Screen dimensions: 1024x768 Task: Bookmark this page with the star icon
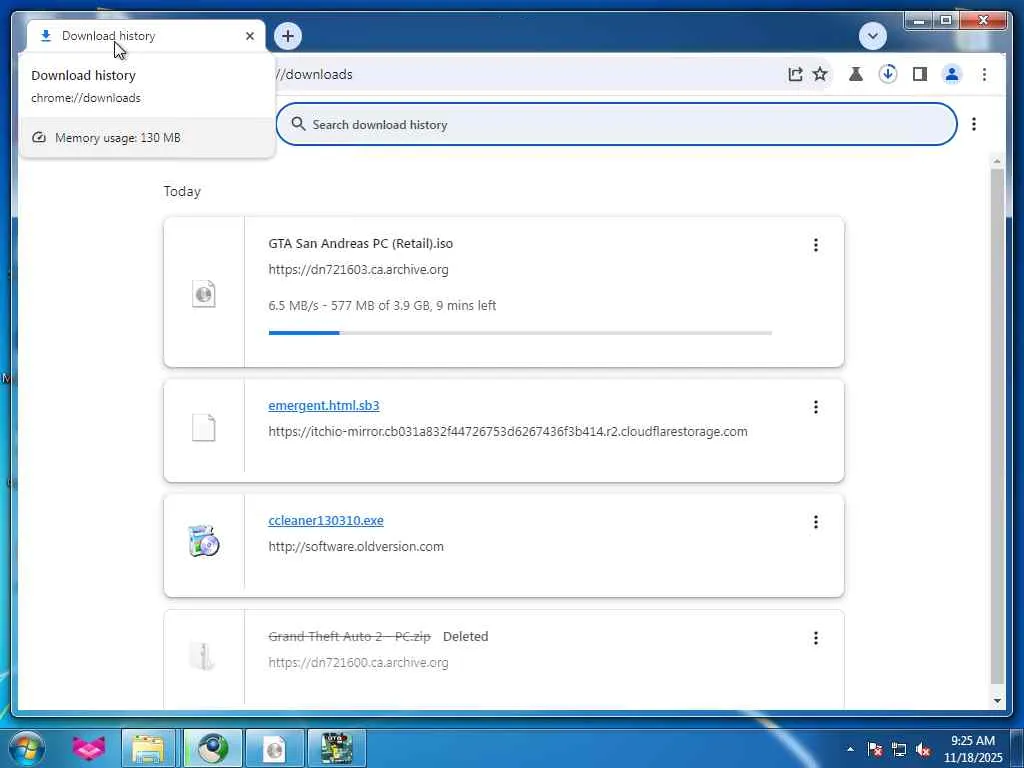[820, 74]
